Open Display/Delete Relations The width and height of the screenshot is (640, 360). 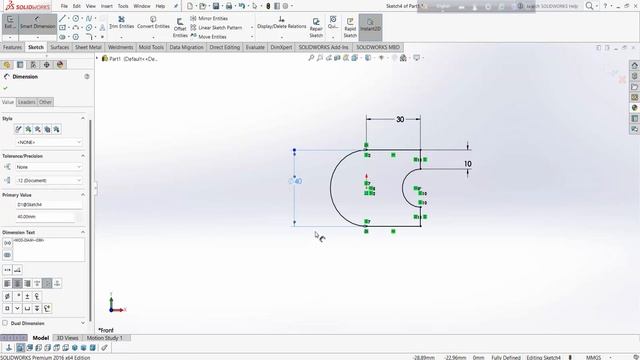[x=282, y=22]
